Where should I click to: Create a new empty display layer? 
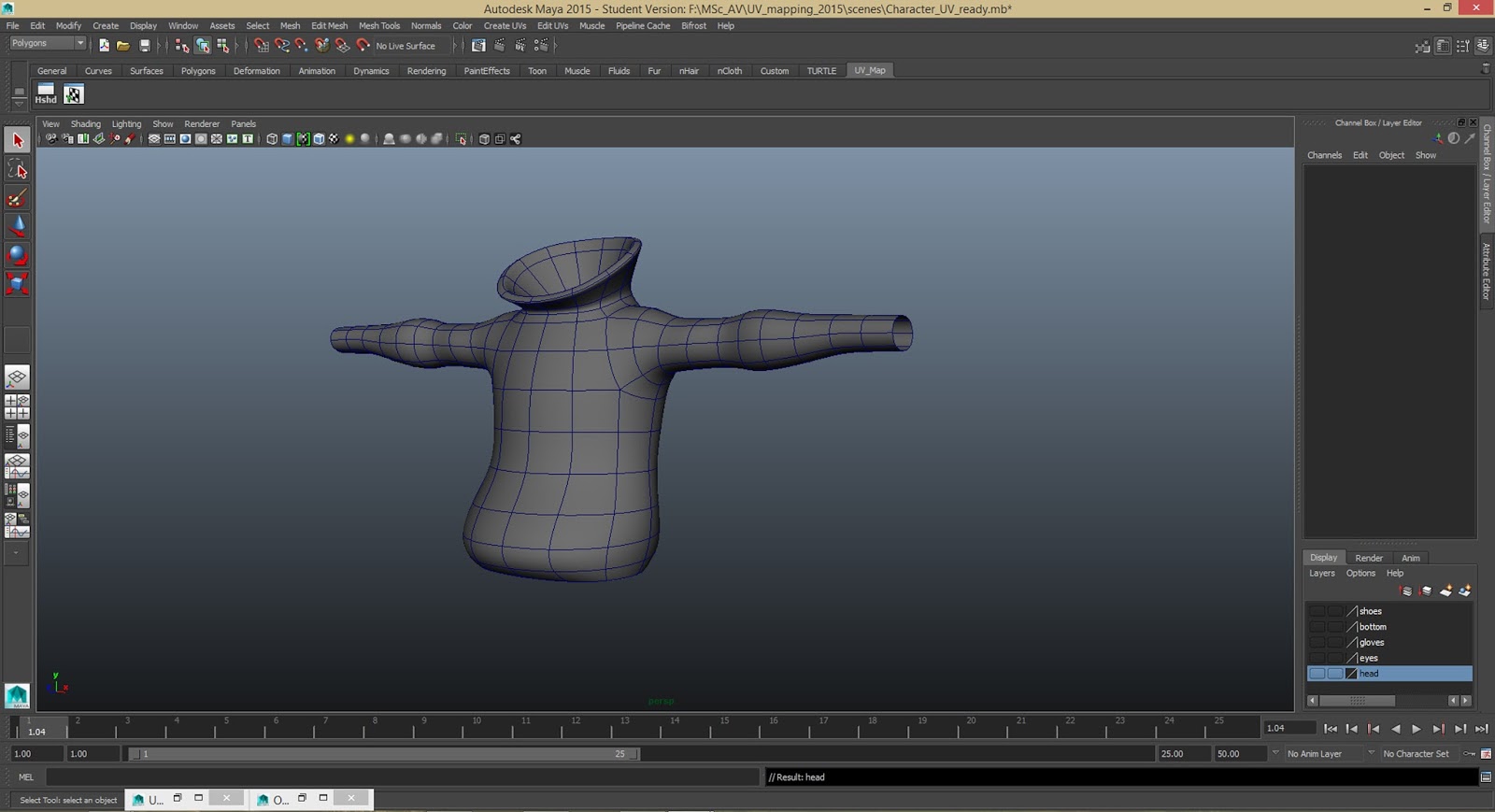pyautogui.click(x=1445, y=591)
